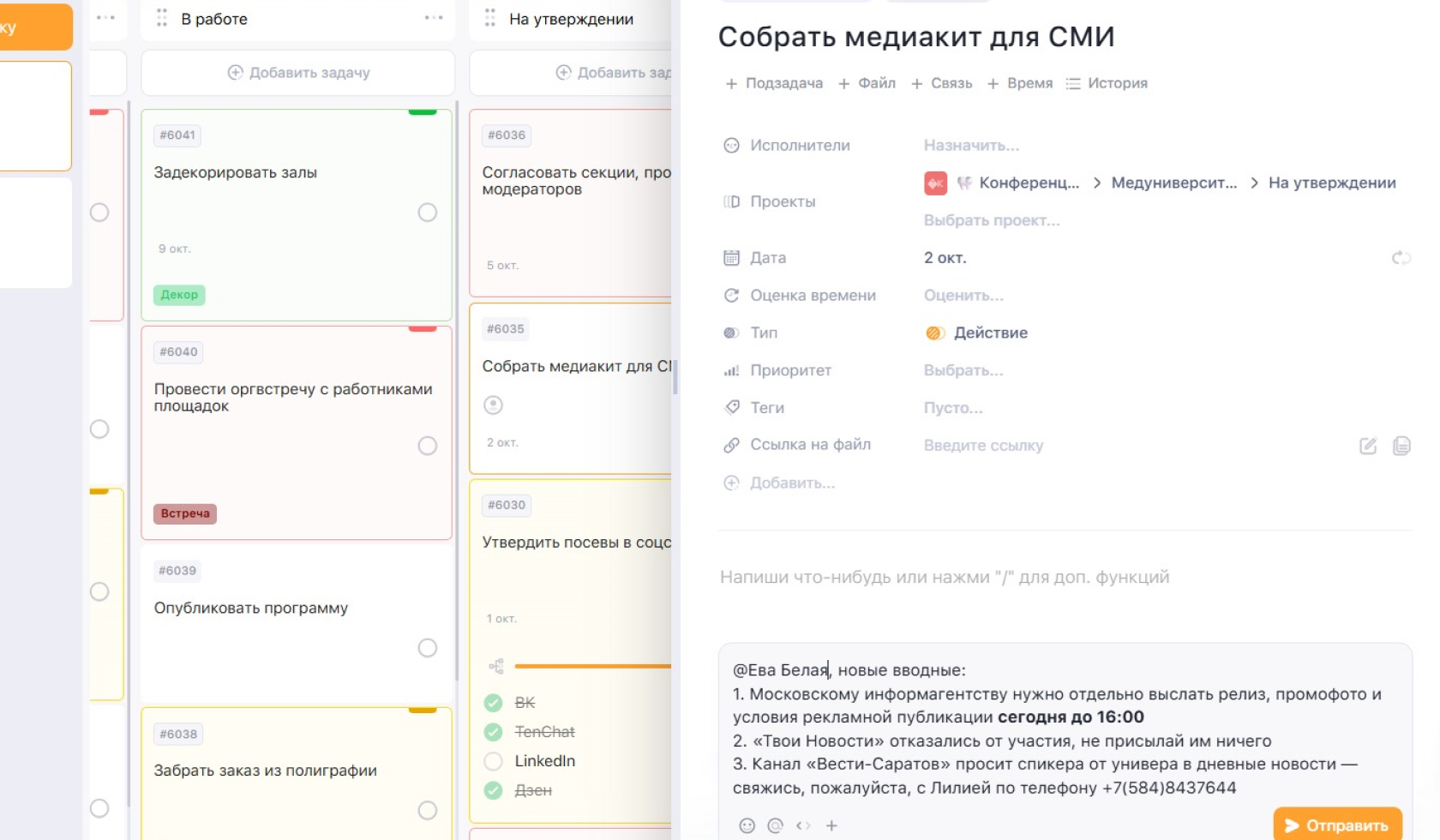Open Назначить... assignee selector
This screenshot has width=1440, height=840.
(971, 146)
